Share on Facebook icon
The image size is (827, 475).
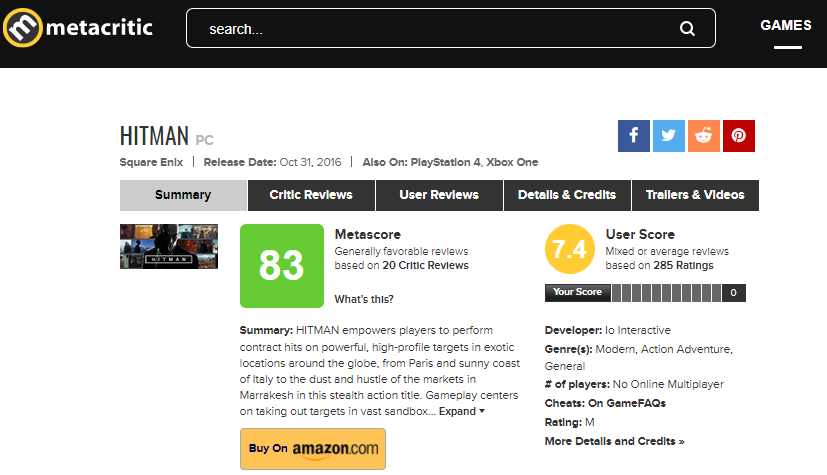633,136
